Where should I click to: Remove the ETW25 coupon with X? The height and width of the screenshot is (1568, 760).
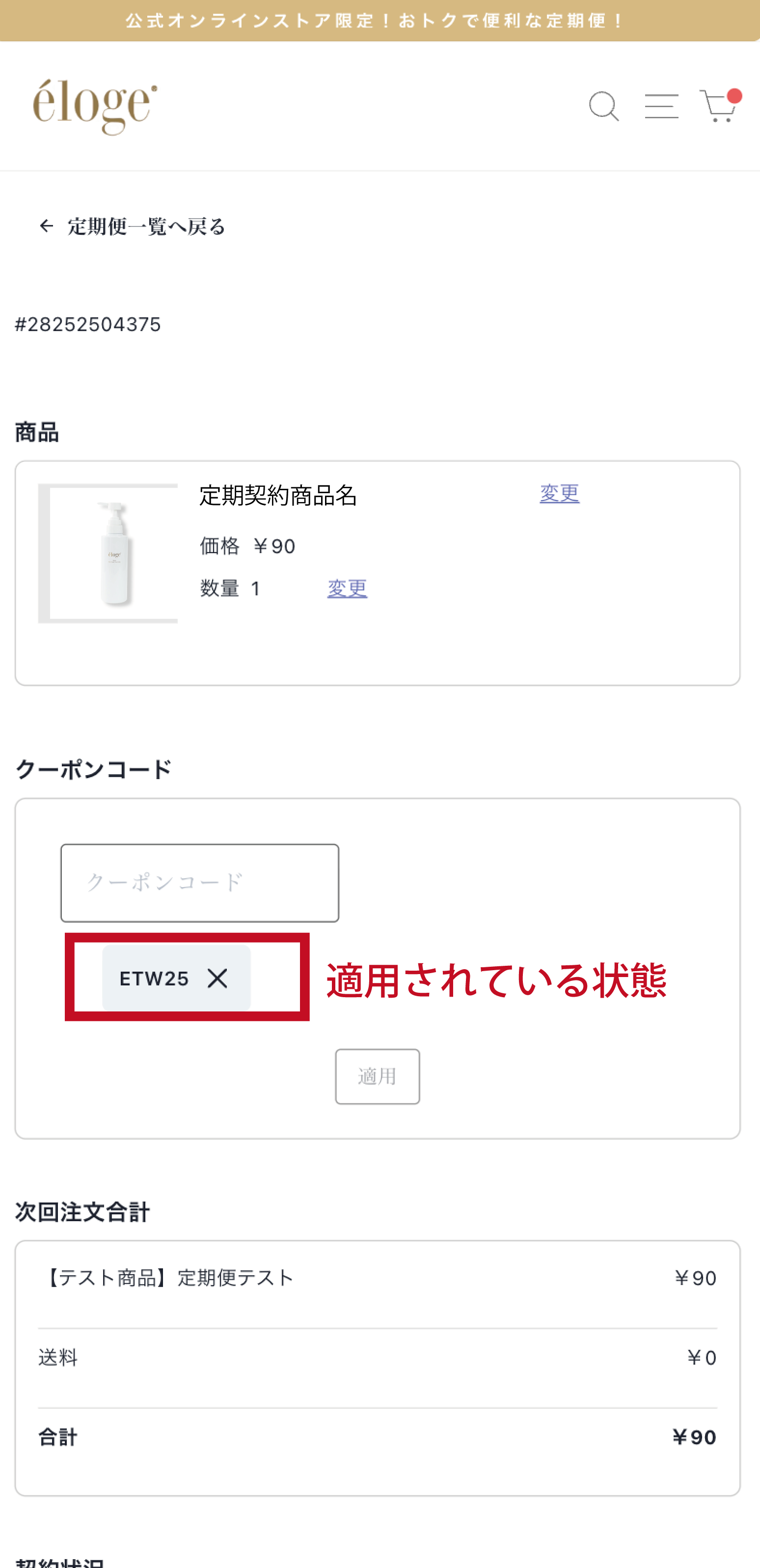(x=217, y=978)
